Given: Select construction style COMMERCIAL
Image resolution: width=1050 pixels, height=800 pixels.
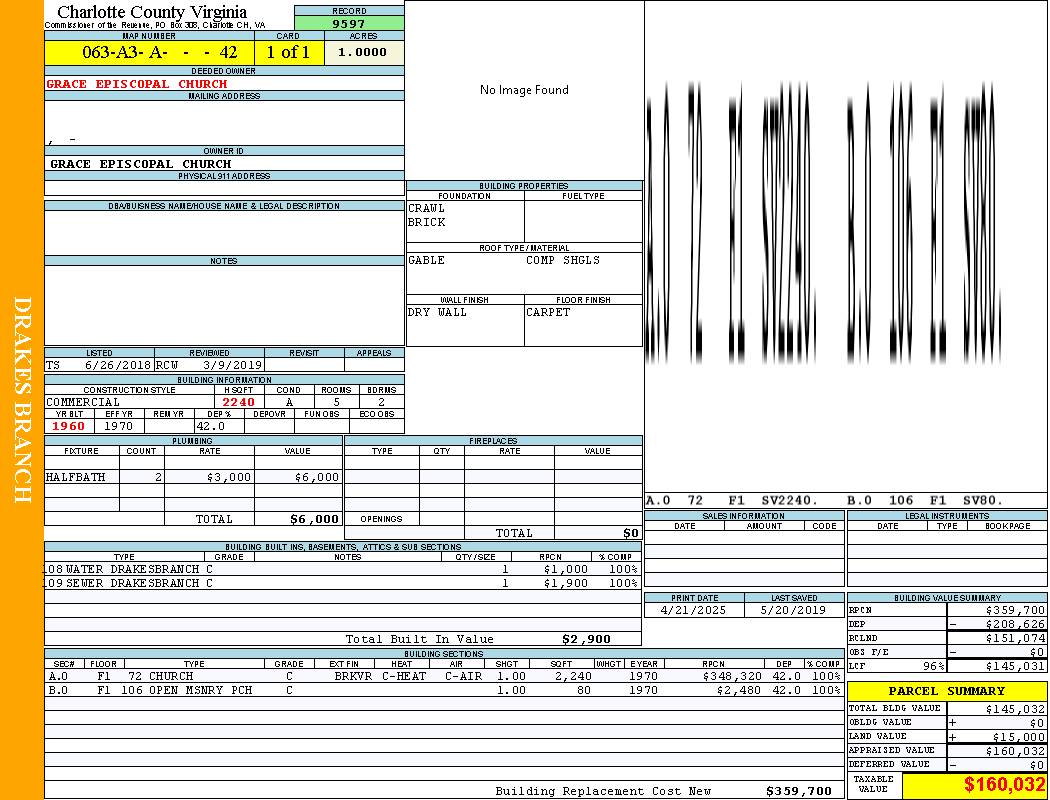Looking at the screenshot, I should coord(83,402).
